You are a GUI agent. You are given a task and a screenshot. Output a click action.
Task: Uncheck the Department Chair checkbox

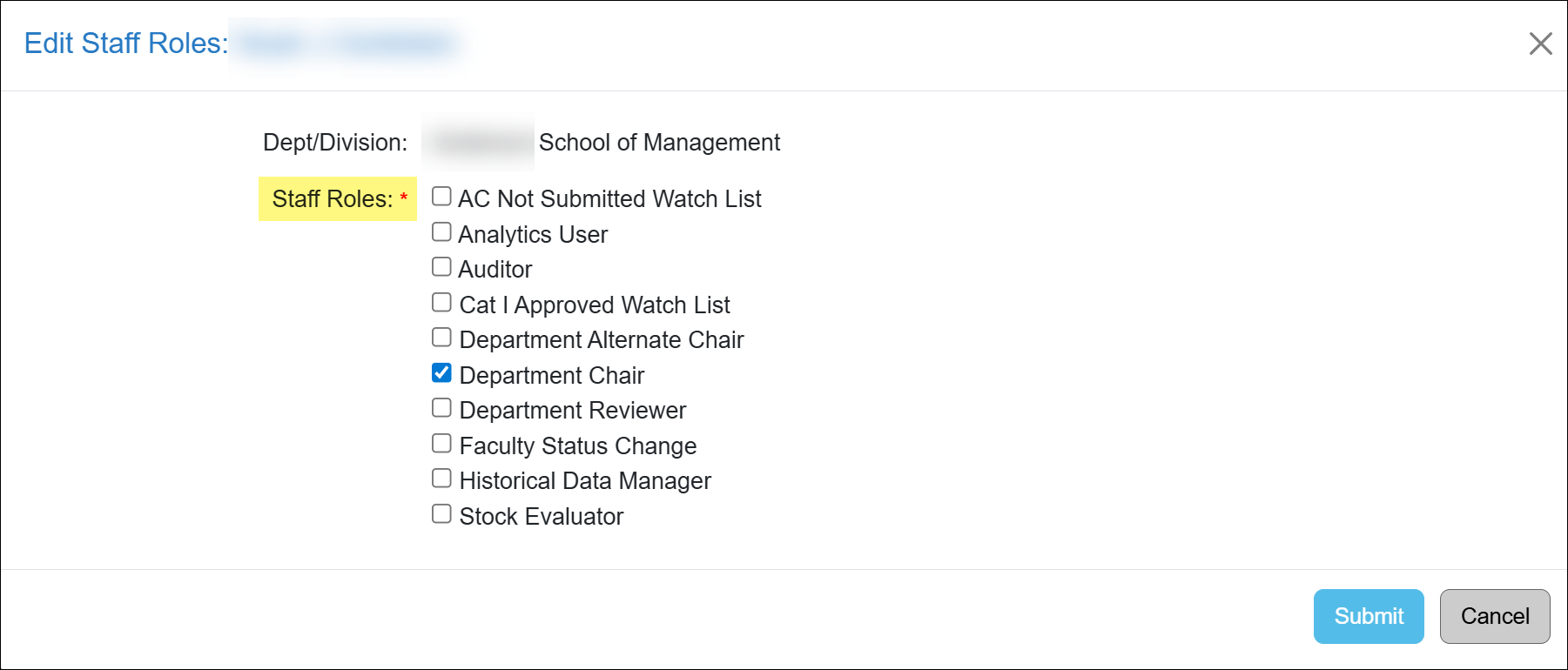pos(441,373)
